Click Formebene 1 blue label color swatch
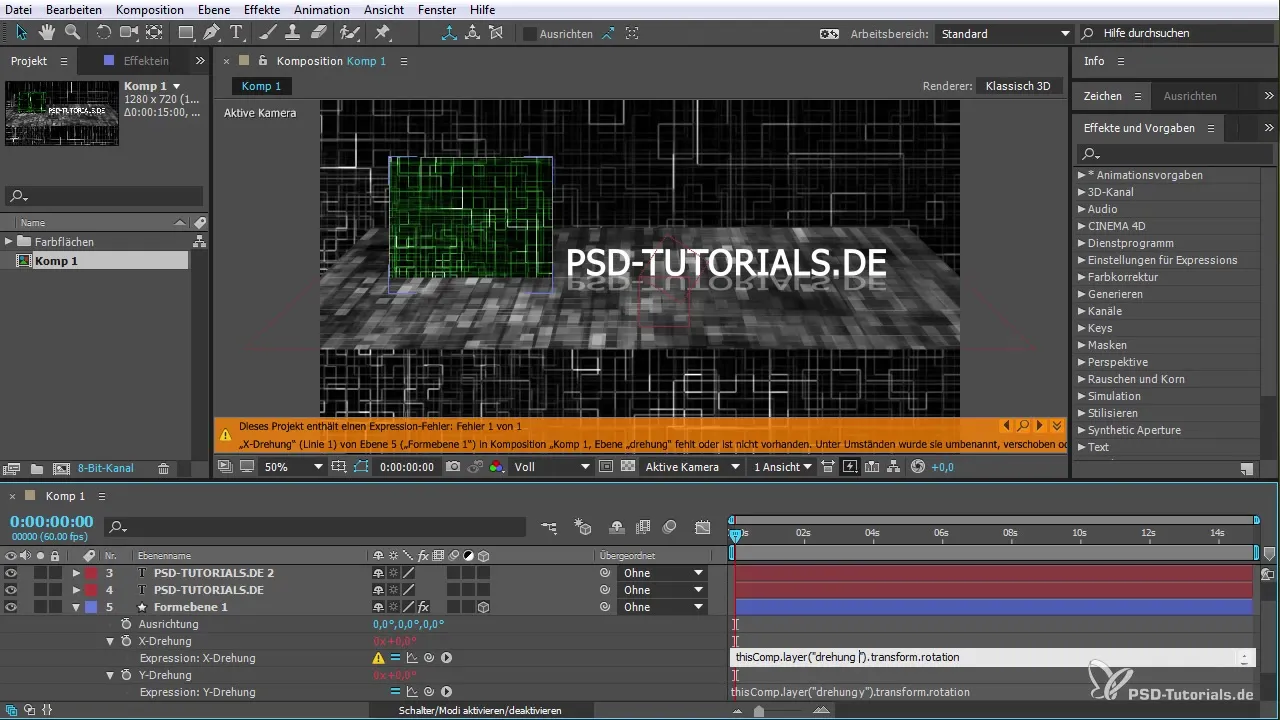1280x720 pixels. tap(90, 607)
